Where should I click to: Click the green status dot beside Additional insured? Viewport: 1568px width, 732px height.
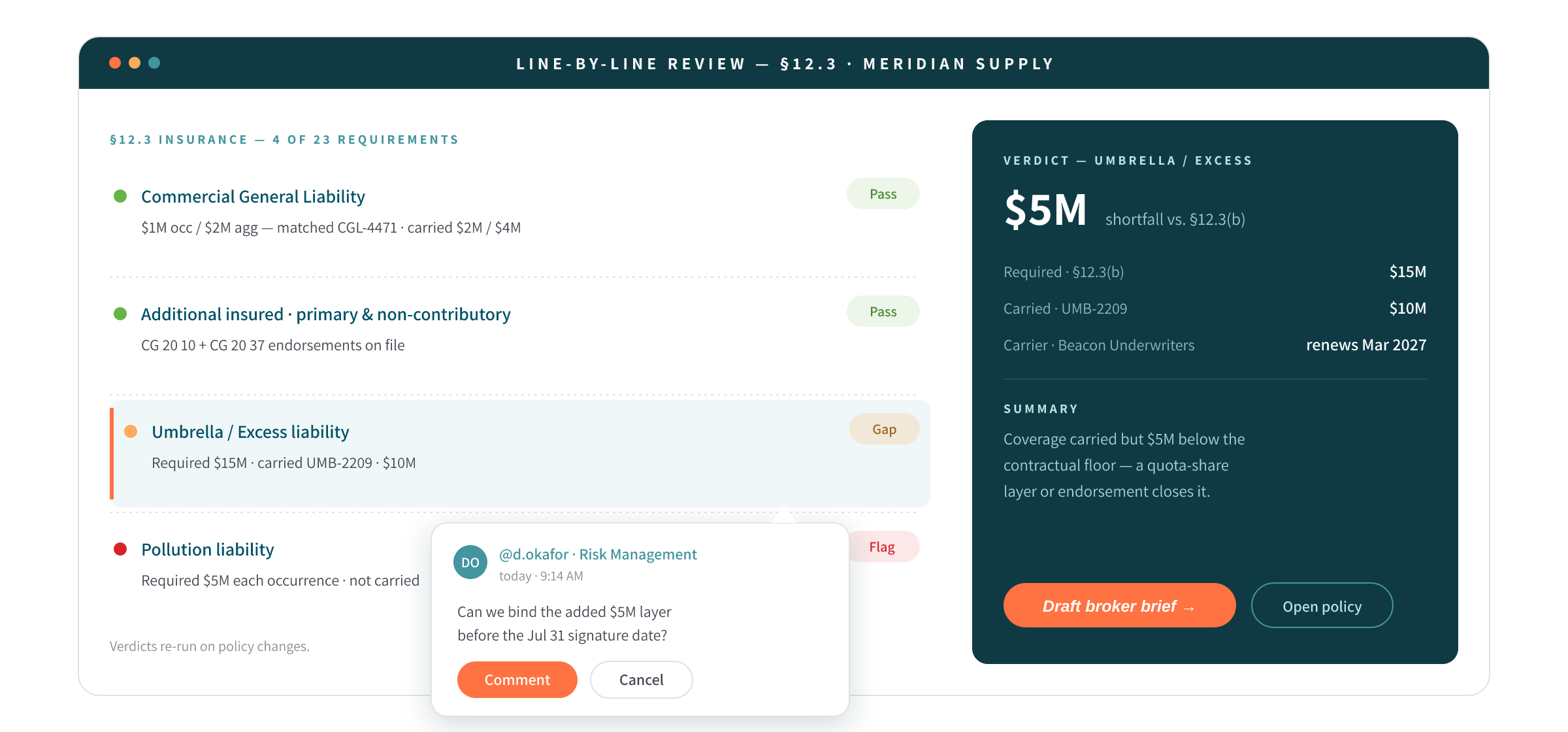(120, 314)
